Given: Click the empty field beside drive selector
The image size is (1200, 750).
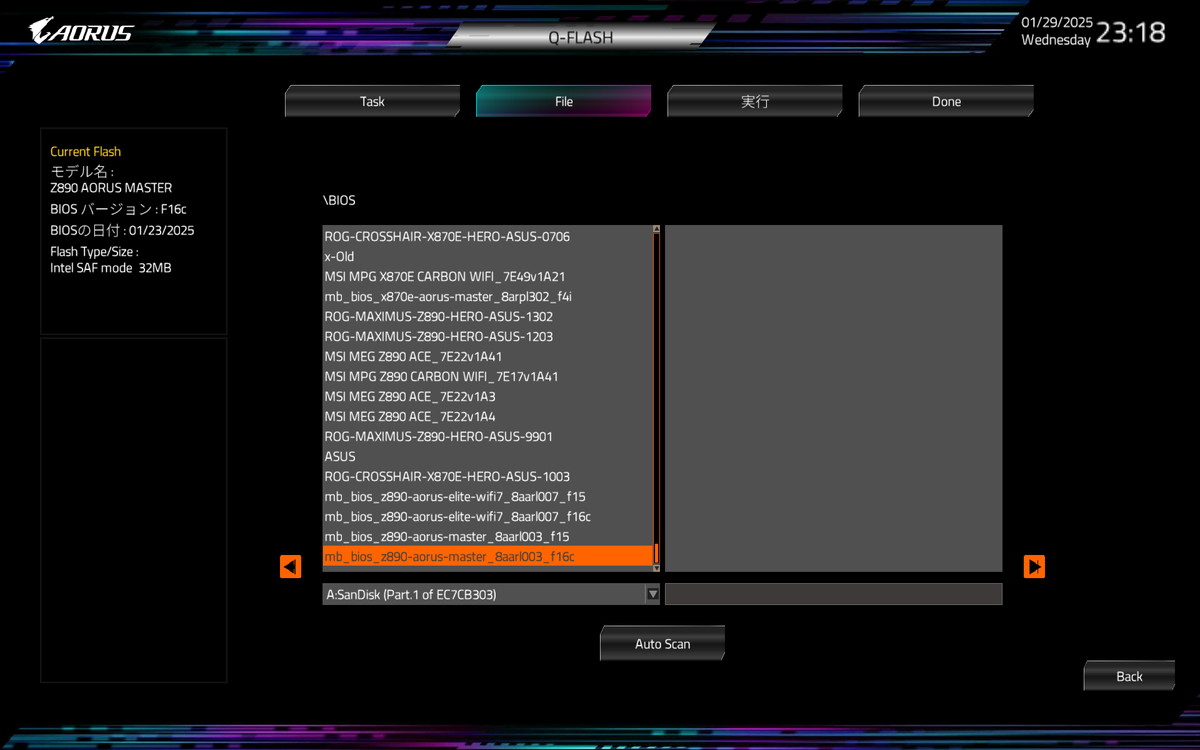Looking at the screenshot, I should 833,594.
